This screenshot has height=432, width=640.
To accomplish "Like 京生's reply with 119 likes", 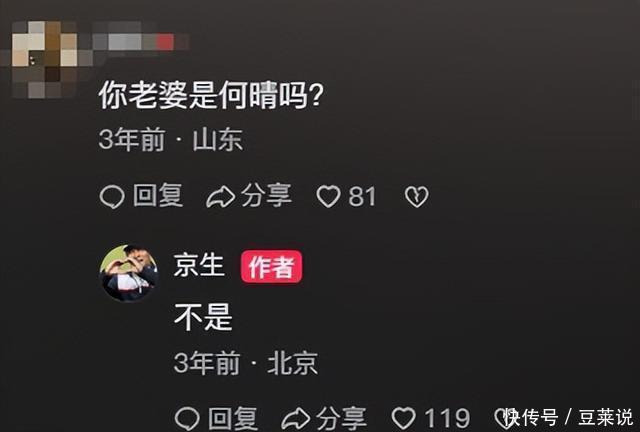I will (404, 419).
